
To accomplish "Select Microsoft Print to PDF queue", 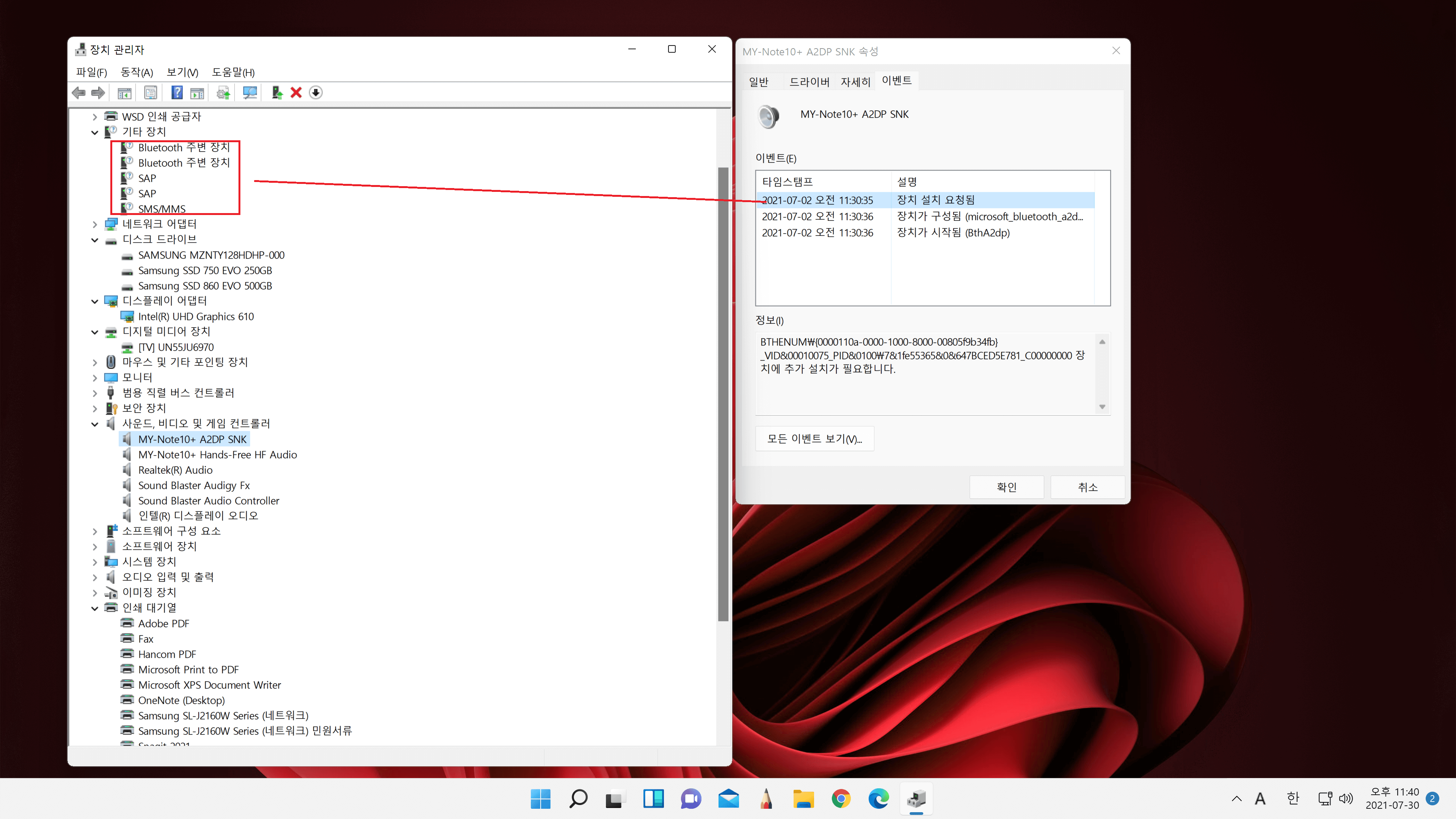I will 188,670.
